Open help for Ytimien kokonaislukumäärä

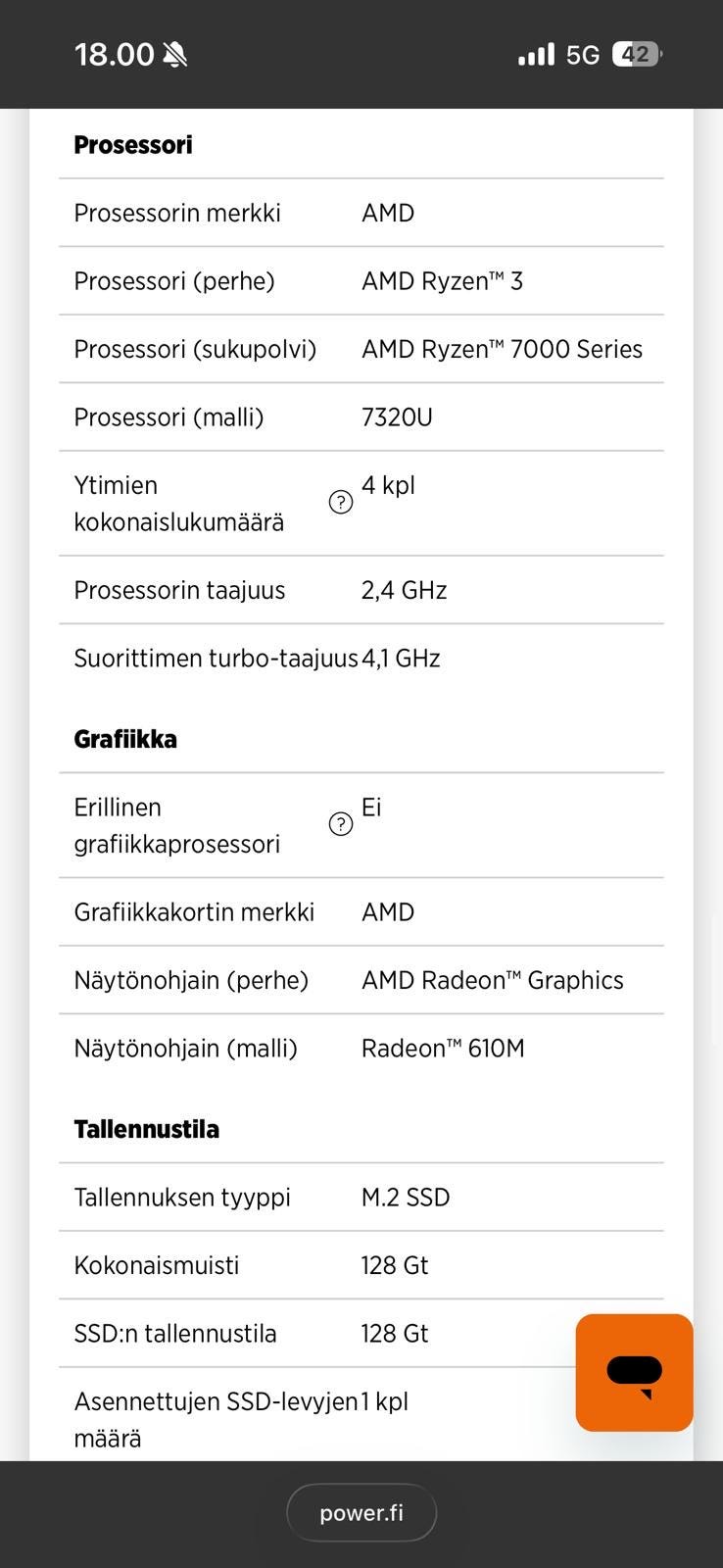tap(340, 503)
